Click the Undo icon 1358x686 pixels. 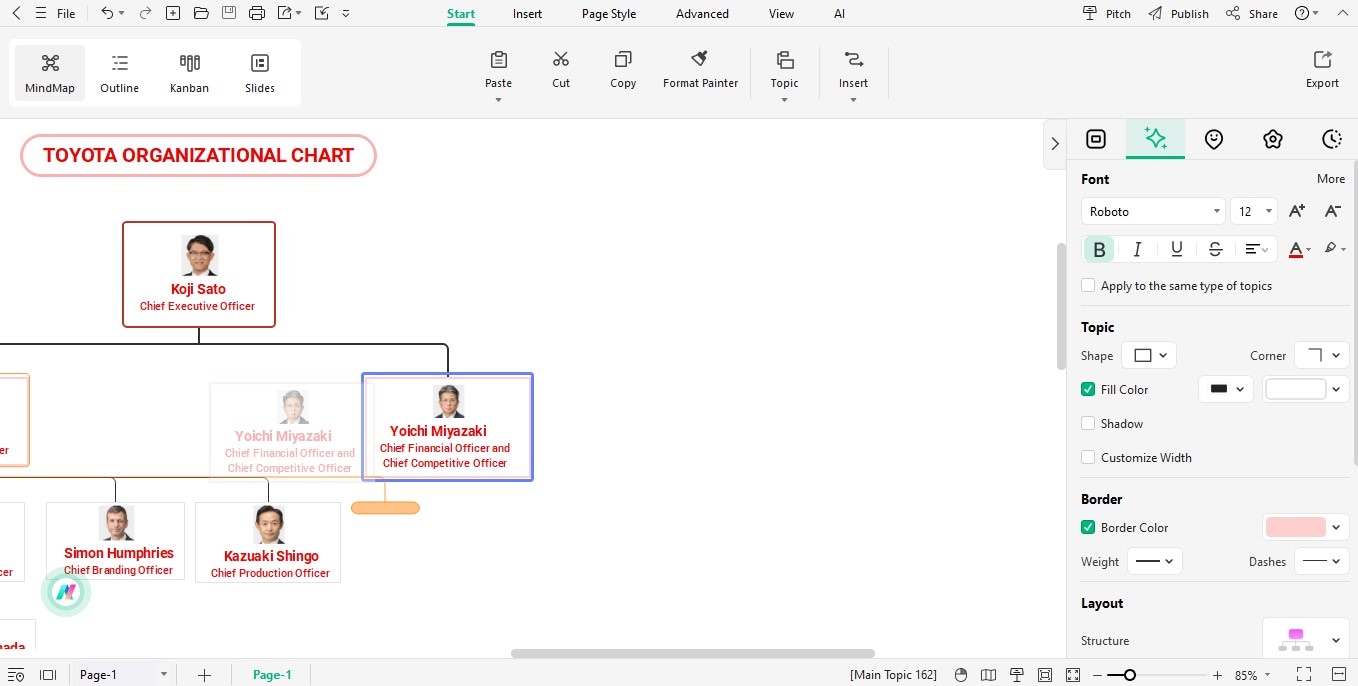tap(107, 13)
